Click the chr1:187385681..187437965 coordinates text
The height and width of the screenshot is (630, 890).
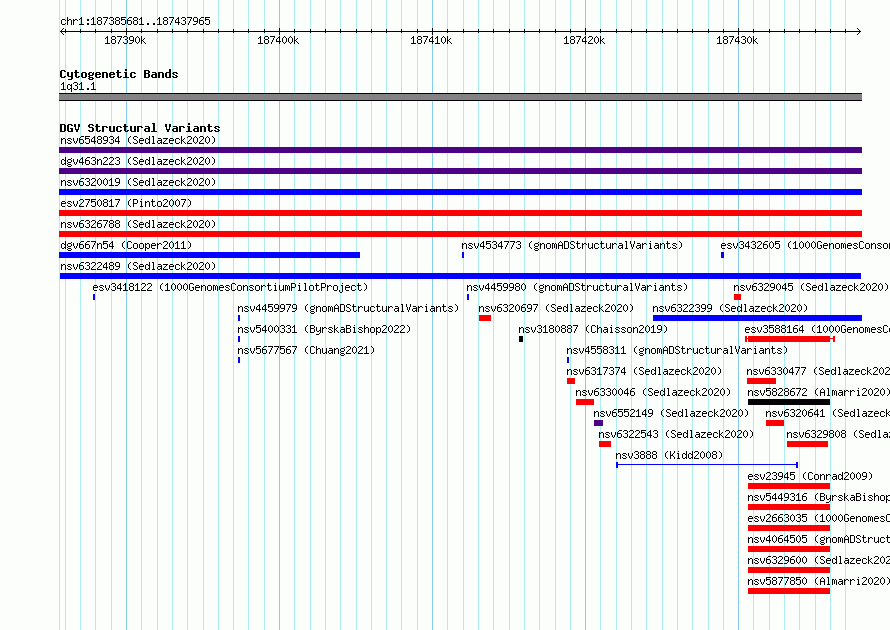point(135,22)
